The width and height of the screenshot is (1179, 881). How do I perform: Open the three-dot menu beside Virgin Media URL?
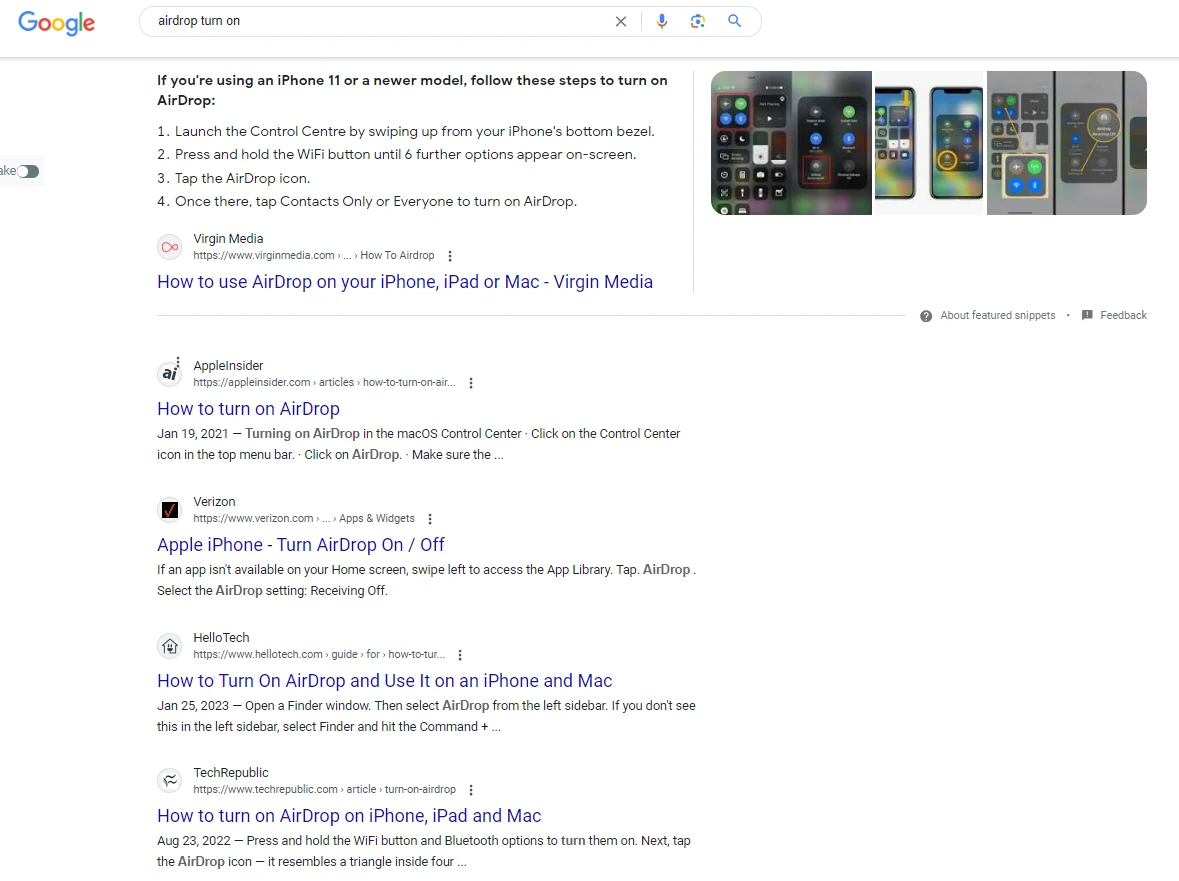click(x=450, y=256)
